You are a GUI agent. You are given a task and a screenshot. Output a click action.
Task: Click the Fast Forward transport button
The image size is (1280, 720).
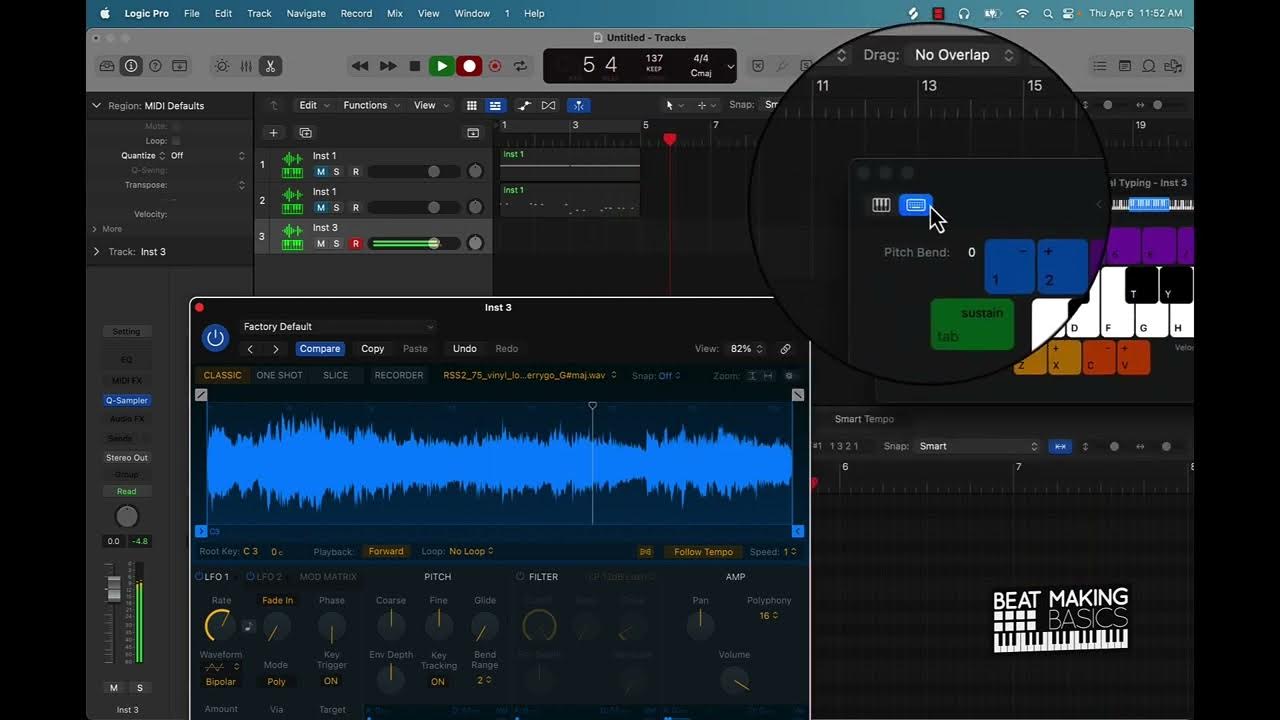coord(388,66)
